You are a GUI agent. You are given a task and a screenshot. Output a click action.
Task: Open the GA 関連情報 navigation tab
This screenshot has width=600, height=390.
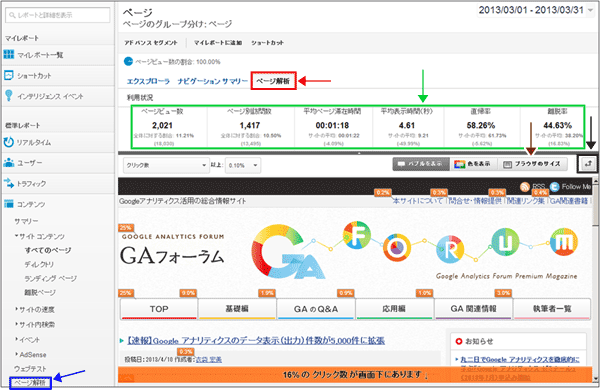click(x=473, y=309)
